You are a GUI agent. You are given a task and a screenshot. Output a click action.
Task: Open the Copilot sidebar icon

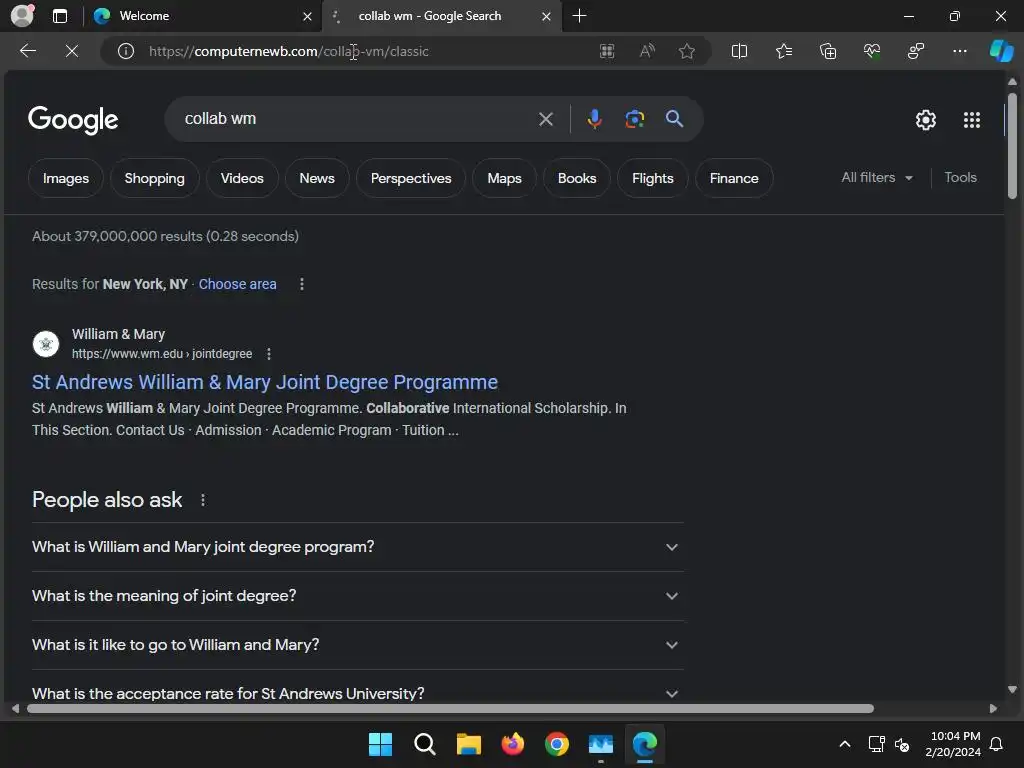(1001, 51)
